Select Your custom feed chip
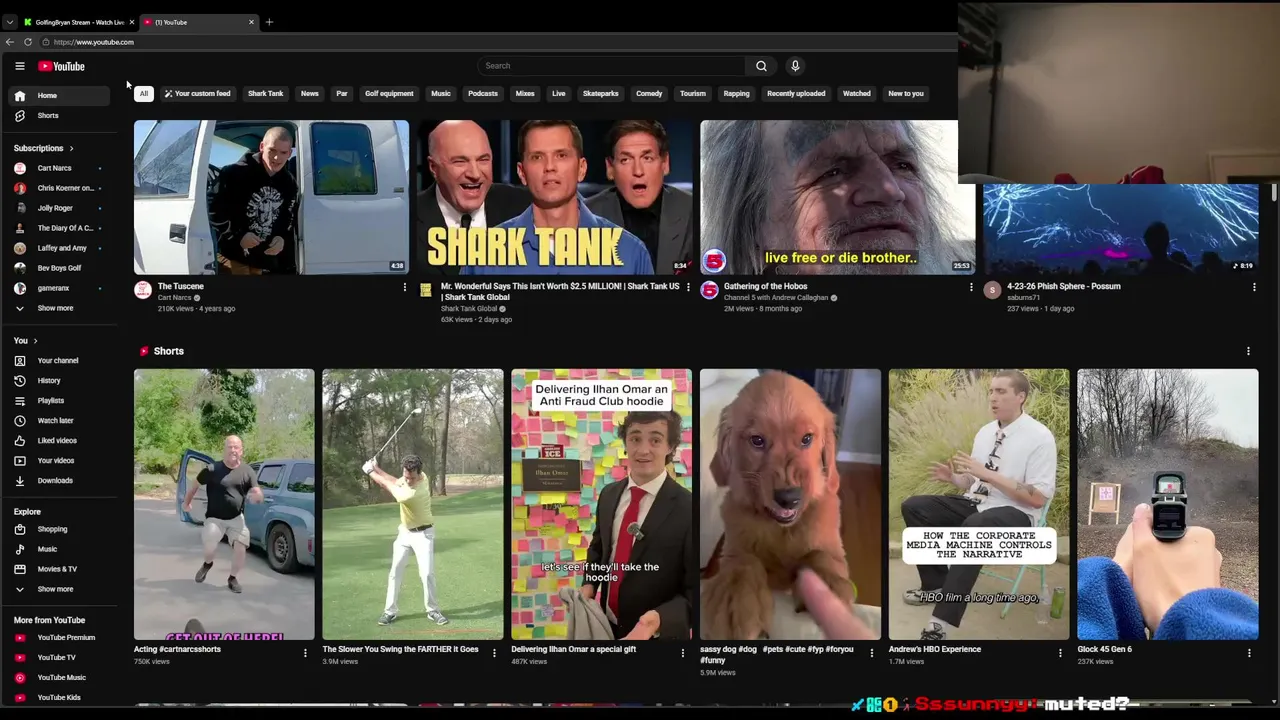Image resolution: width=1280 pixels, height=720 pixels. click(197, 94)
